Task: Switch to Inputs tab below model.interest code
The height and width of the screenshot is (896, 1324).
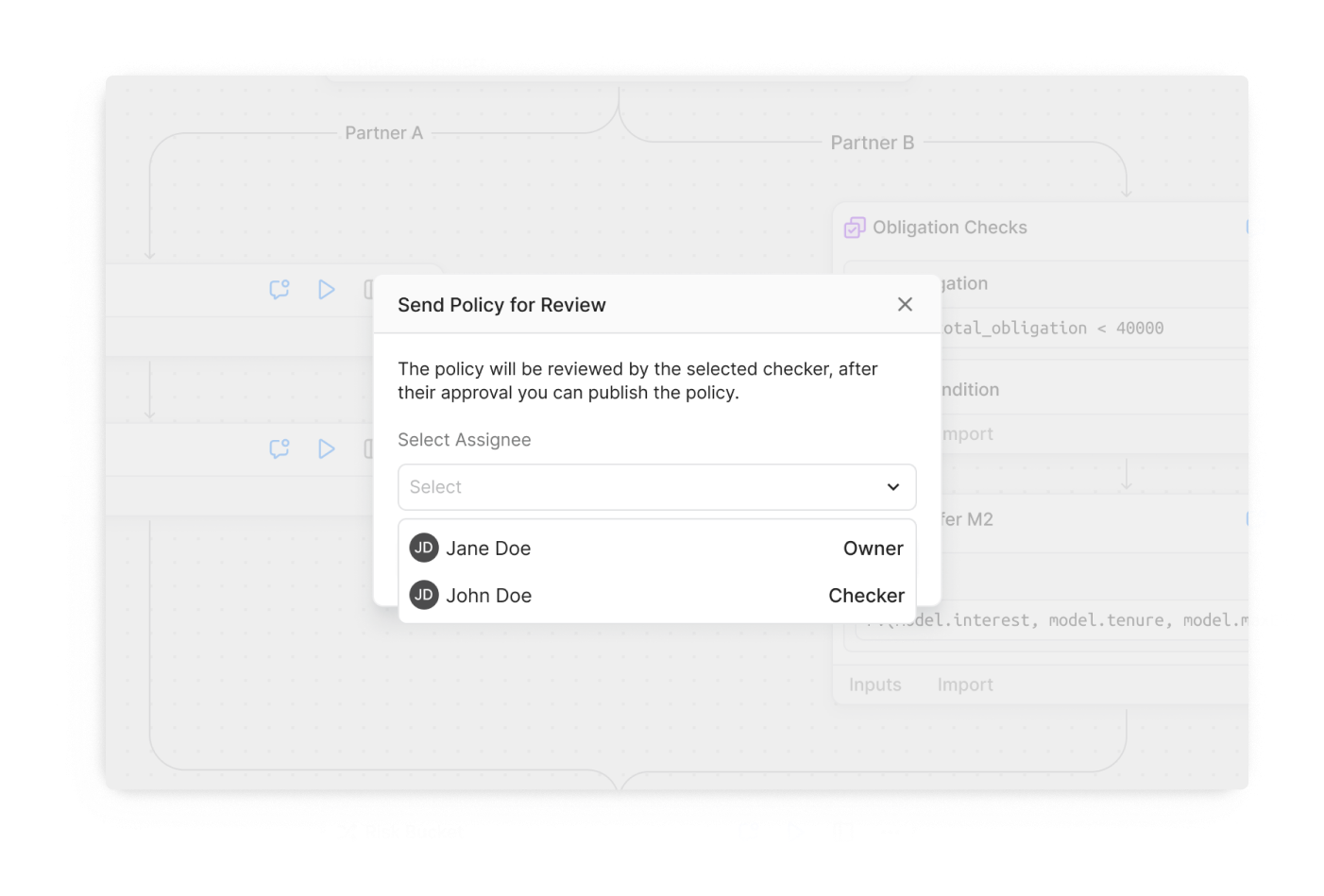Action: pos(874,685)
